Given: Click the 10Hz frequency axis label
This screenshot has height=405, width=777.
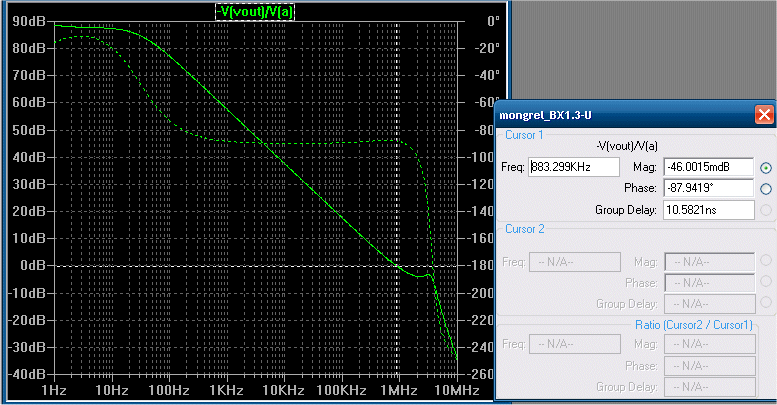Looking at the screenshot, I should click(x=111, y=391).
